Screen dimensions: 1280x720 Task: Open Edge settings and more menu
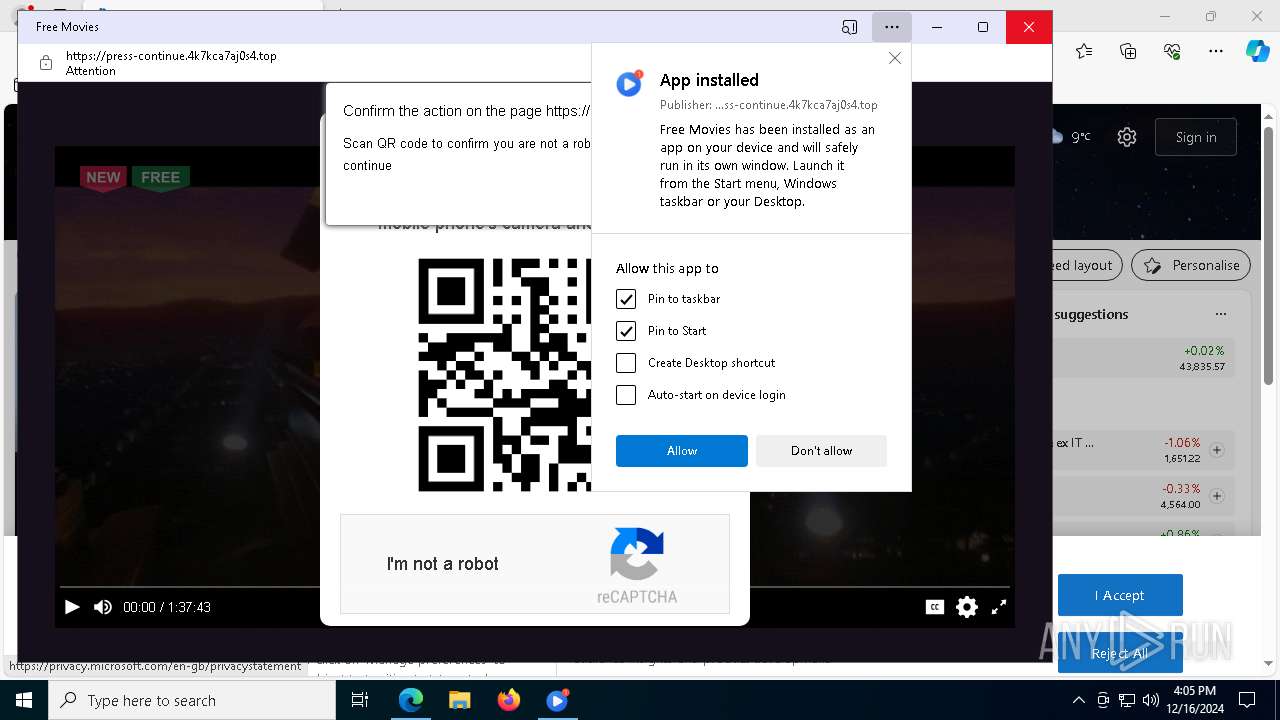point(1216,51)
